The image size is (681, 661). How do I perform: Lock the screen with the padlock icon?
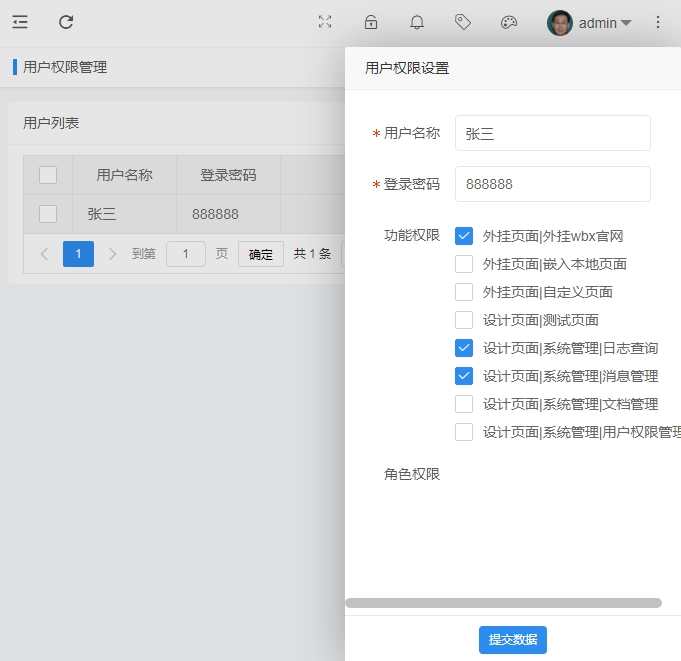tap(371, 22)
